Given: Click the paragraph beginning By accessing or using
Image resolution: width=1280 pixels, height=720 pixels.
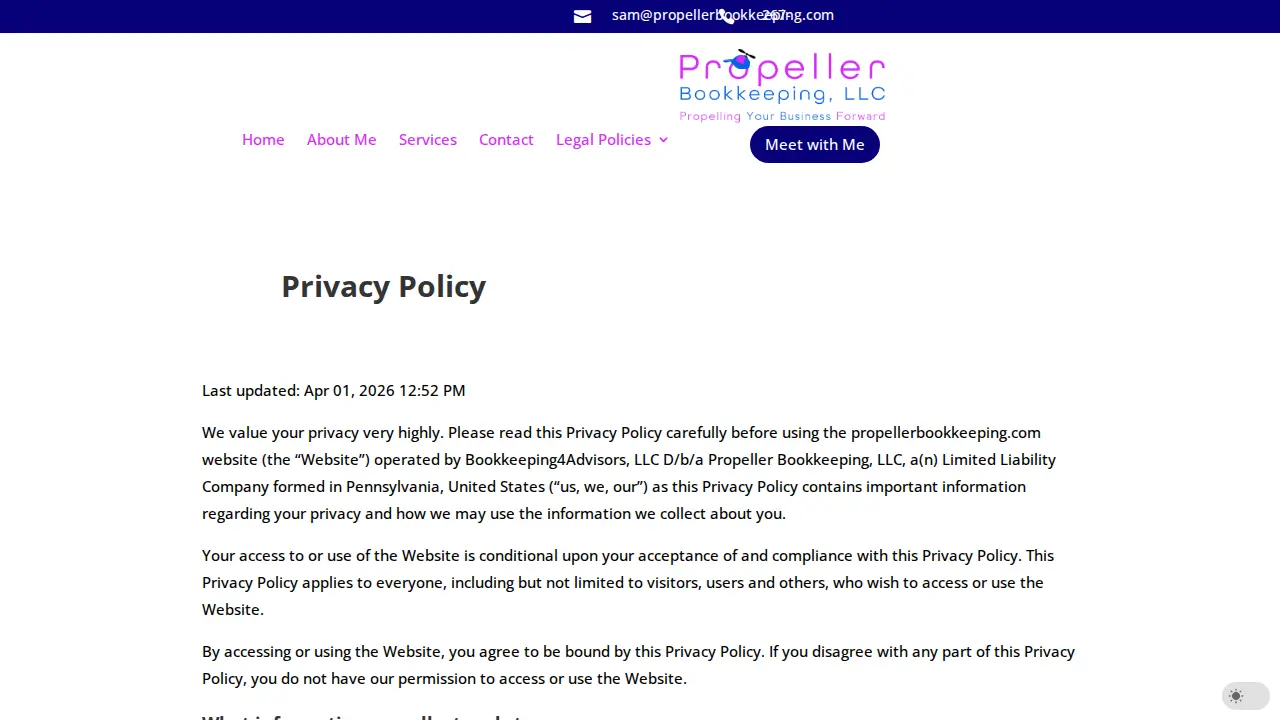Looking at the screenshot, I should [x=638, y=665].
